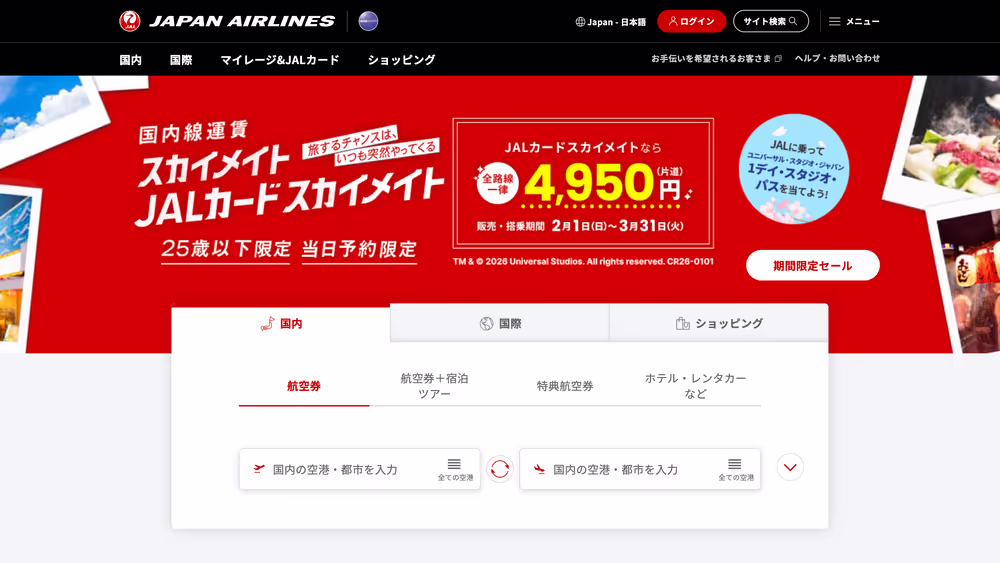Open the 国内 navigation dropdown

pyautogui.click(x=130, y=60)
